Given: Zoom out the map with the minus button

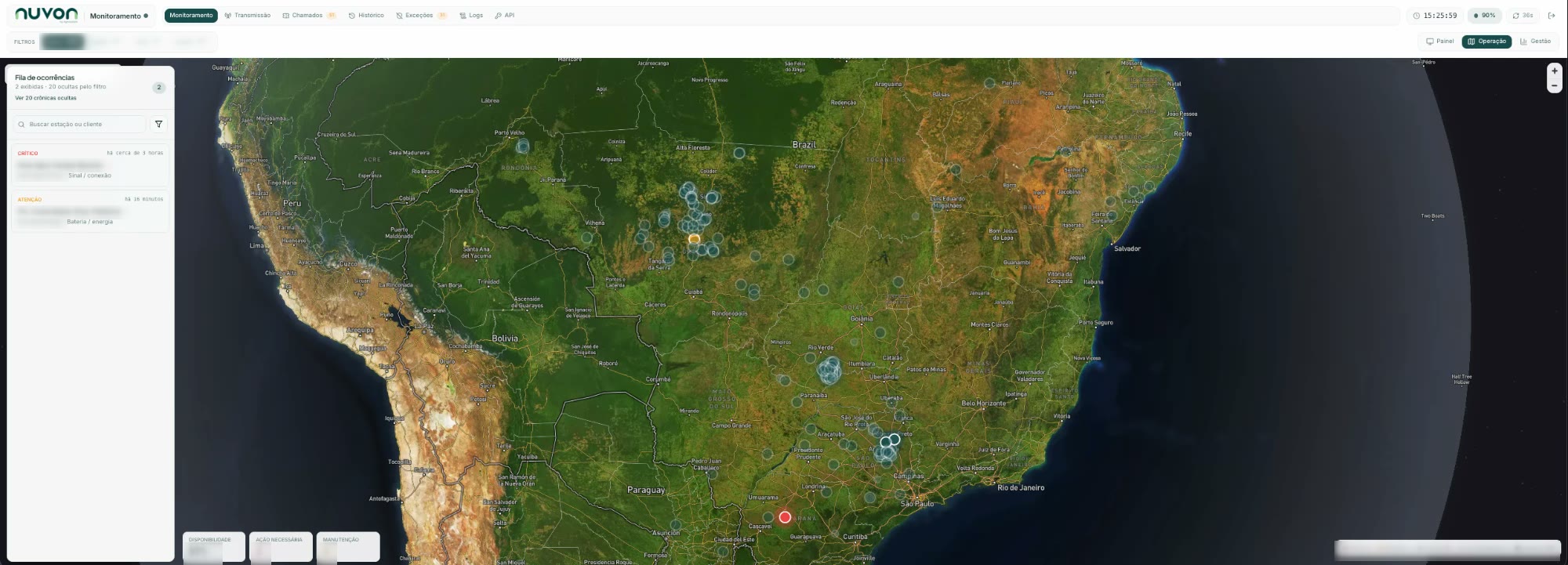Looking at the screenshot, I should (x=1555, y=86).
